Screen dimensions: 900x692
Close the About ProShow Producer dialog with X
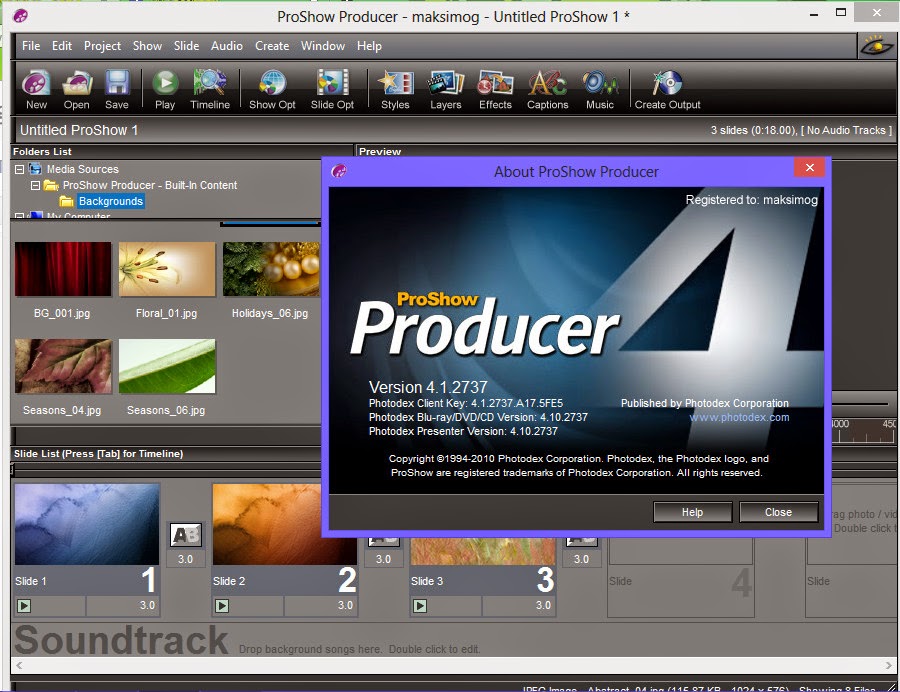pos(810,168)
